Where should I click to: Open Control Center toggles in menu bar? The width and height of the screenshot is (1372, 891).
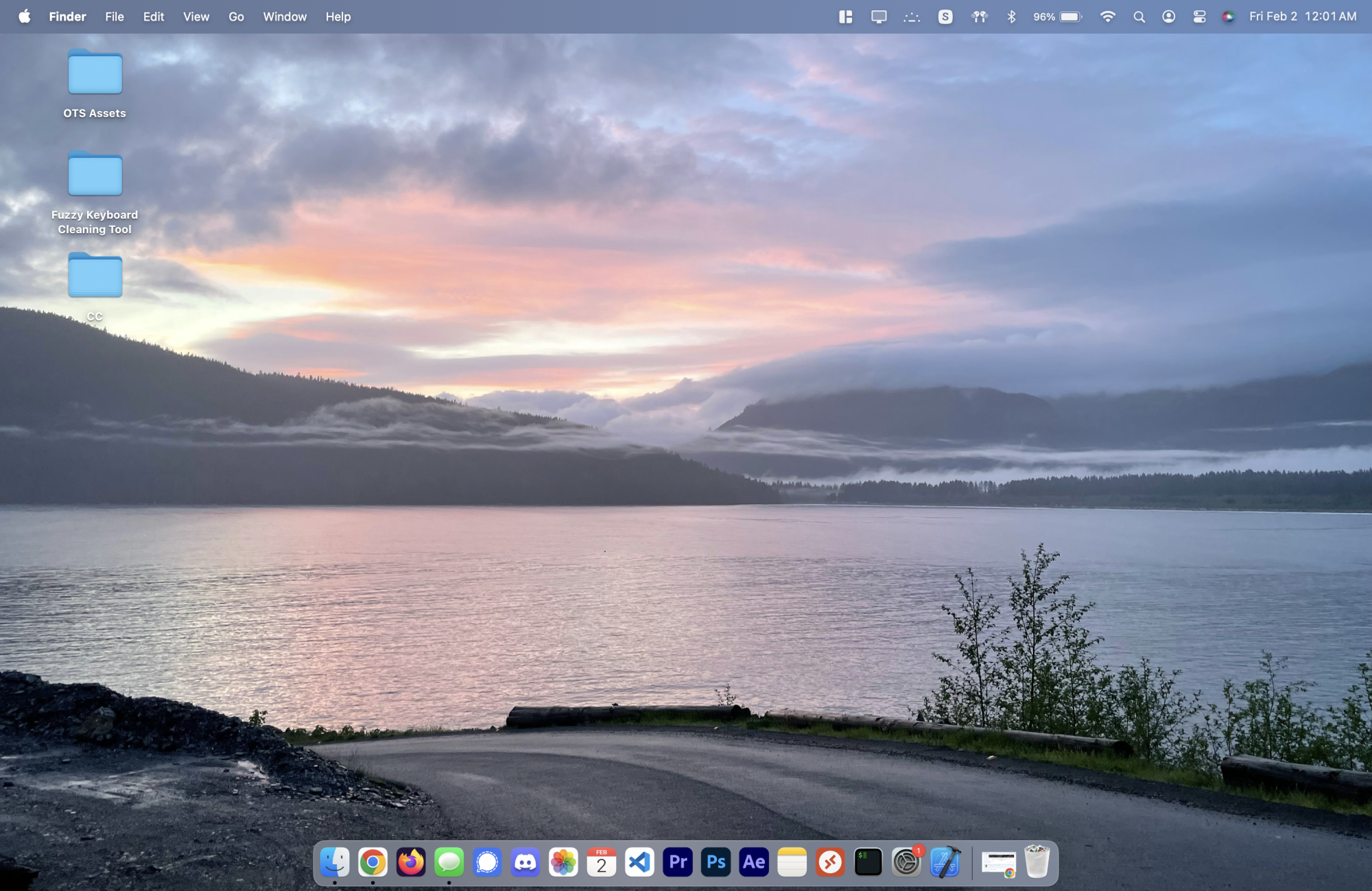(1199, 16)
